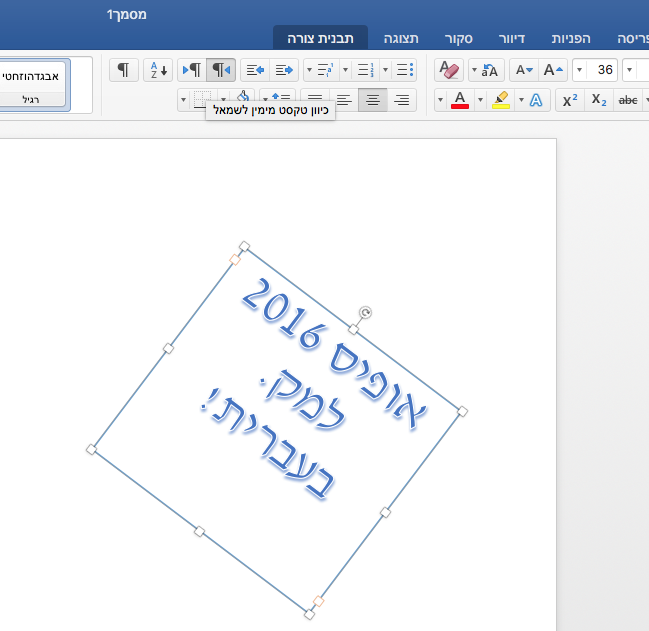Open the borders dropdown arrow
The image size is (649, 631).
(x=183, y=100)
